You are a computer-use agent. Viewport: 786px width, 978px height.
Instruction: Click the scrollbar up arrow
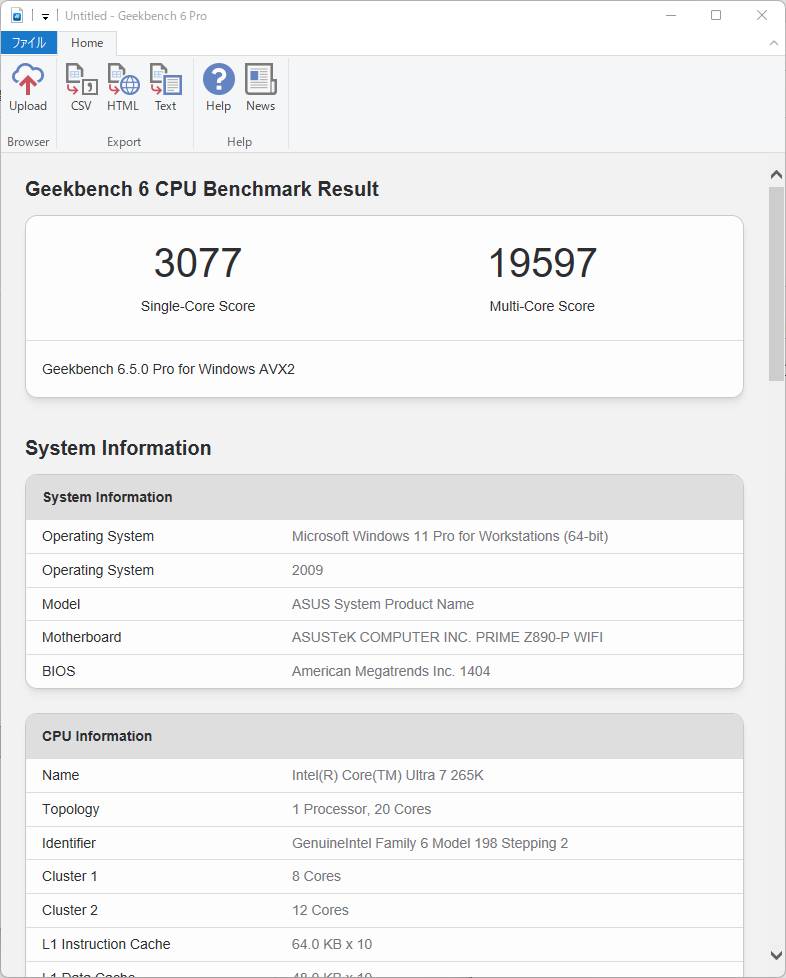point(776,174)
